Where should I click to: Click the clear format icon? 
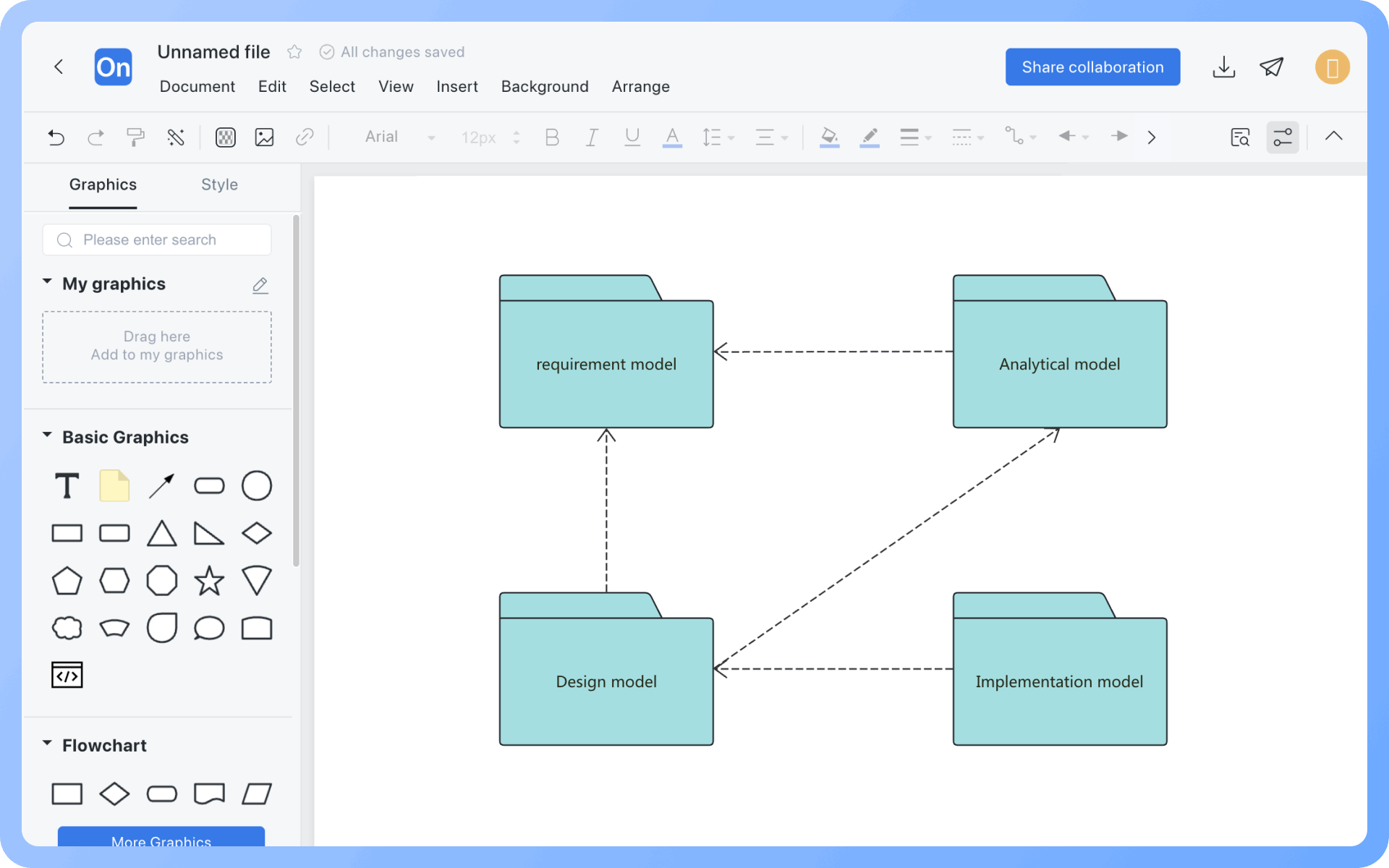coord(176,137)
